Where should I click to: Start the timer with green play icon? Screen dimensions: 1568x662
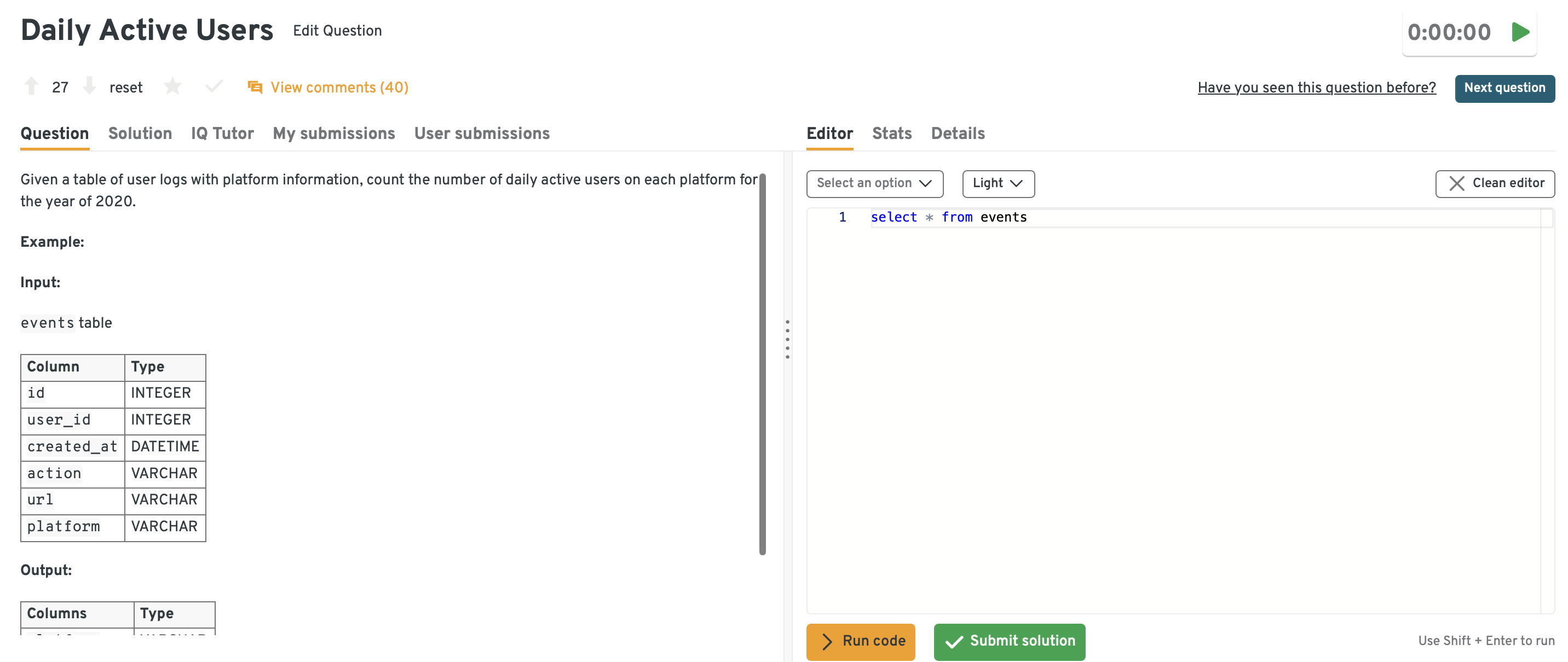coord(1520,32)
